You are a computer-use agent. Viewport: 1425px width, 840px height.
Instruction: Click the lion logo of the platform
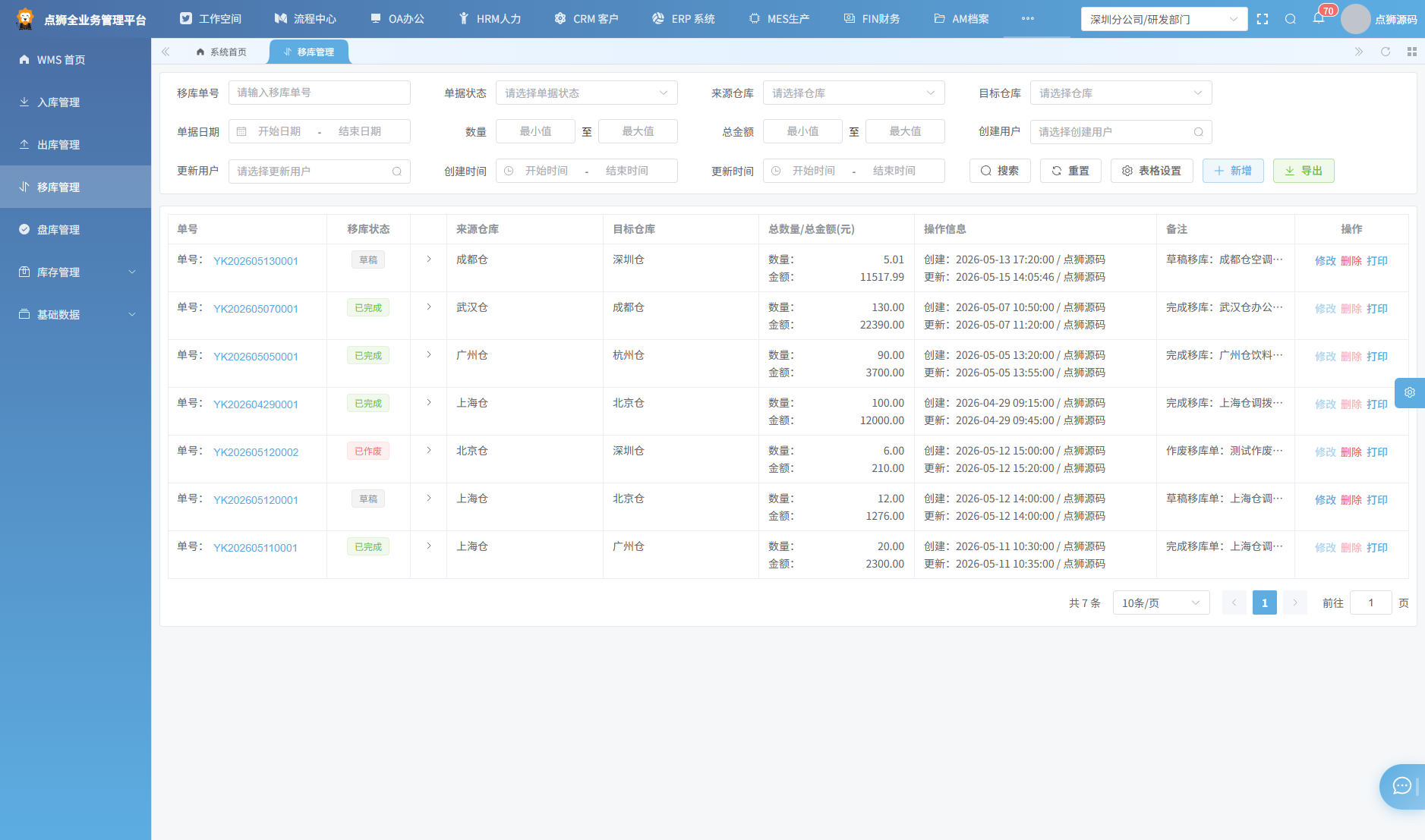25,19
